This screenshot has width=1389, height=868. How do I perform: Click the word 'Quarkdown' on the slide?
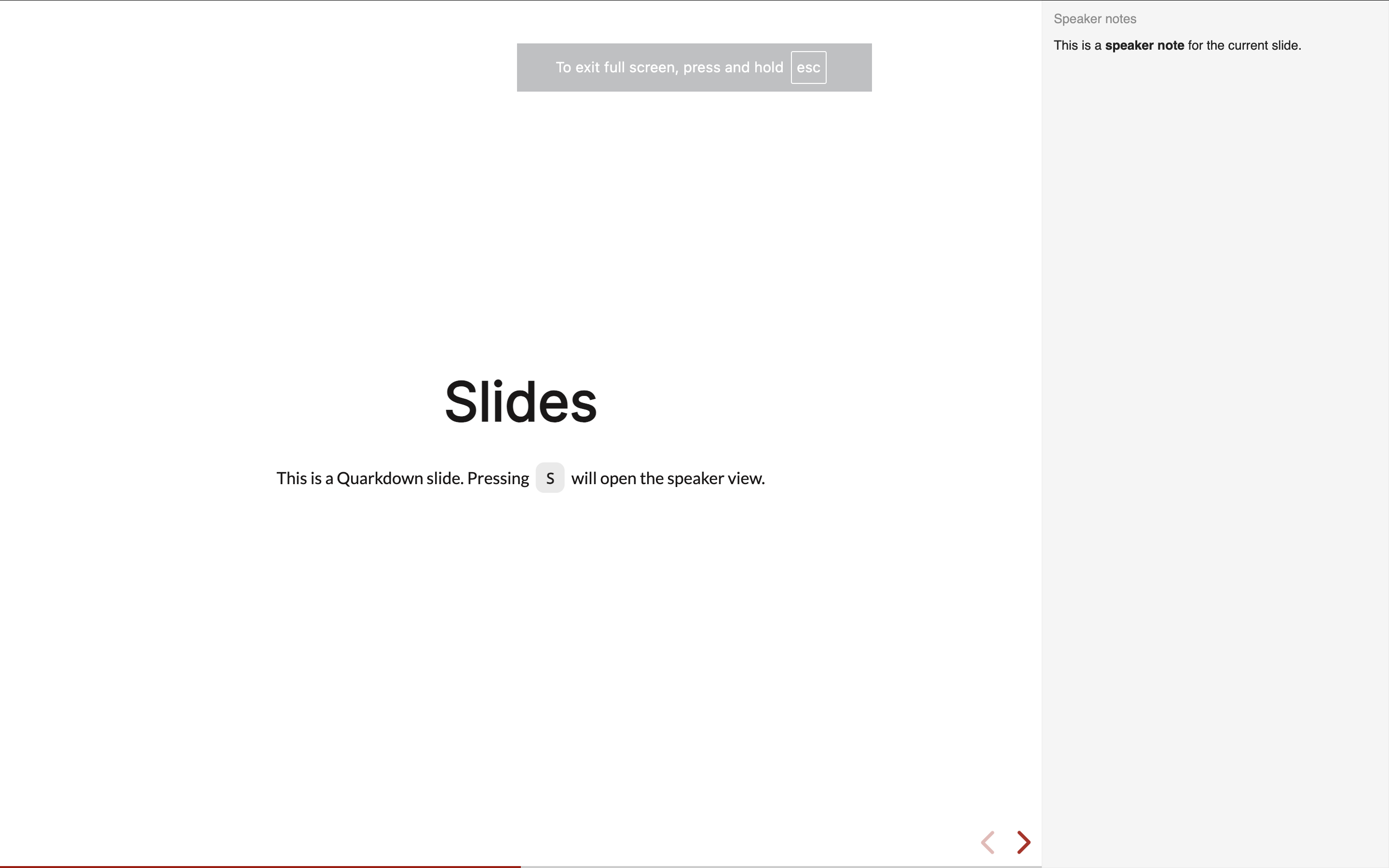380,478
